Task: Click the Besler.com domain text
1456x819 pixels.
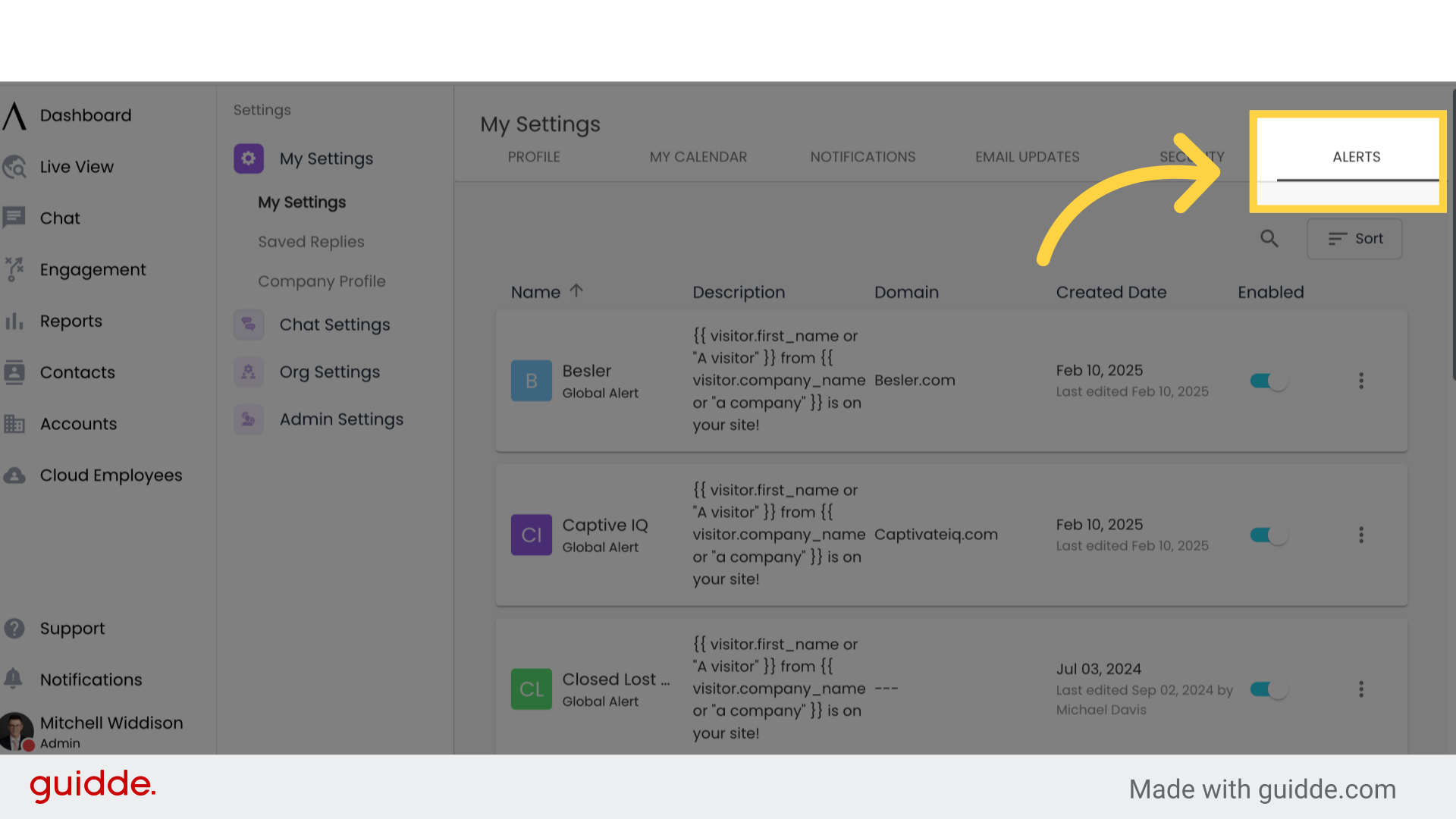Action: tap(915, 381)
